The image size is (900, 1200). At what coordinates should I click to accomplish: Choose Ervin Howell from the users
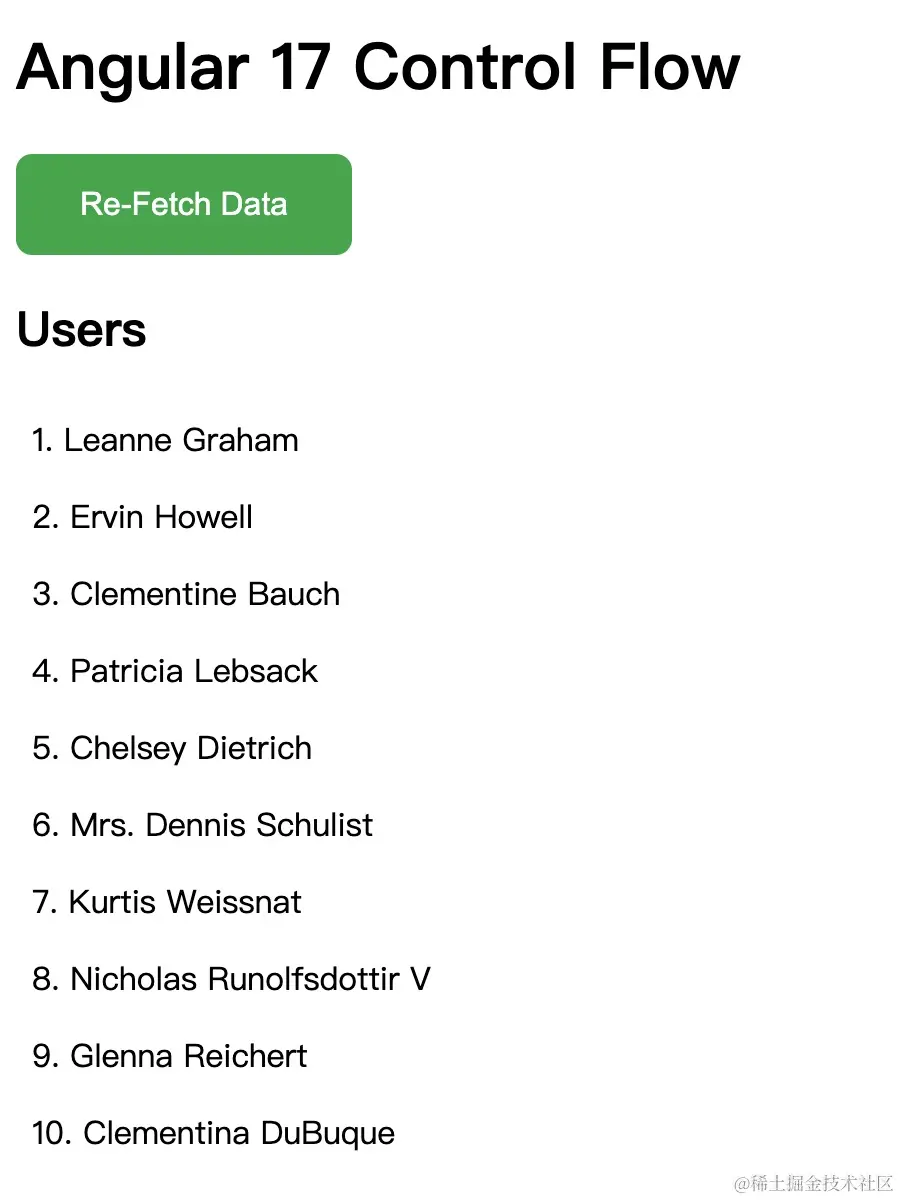160,517
